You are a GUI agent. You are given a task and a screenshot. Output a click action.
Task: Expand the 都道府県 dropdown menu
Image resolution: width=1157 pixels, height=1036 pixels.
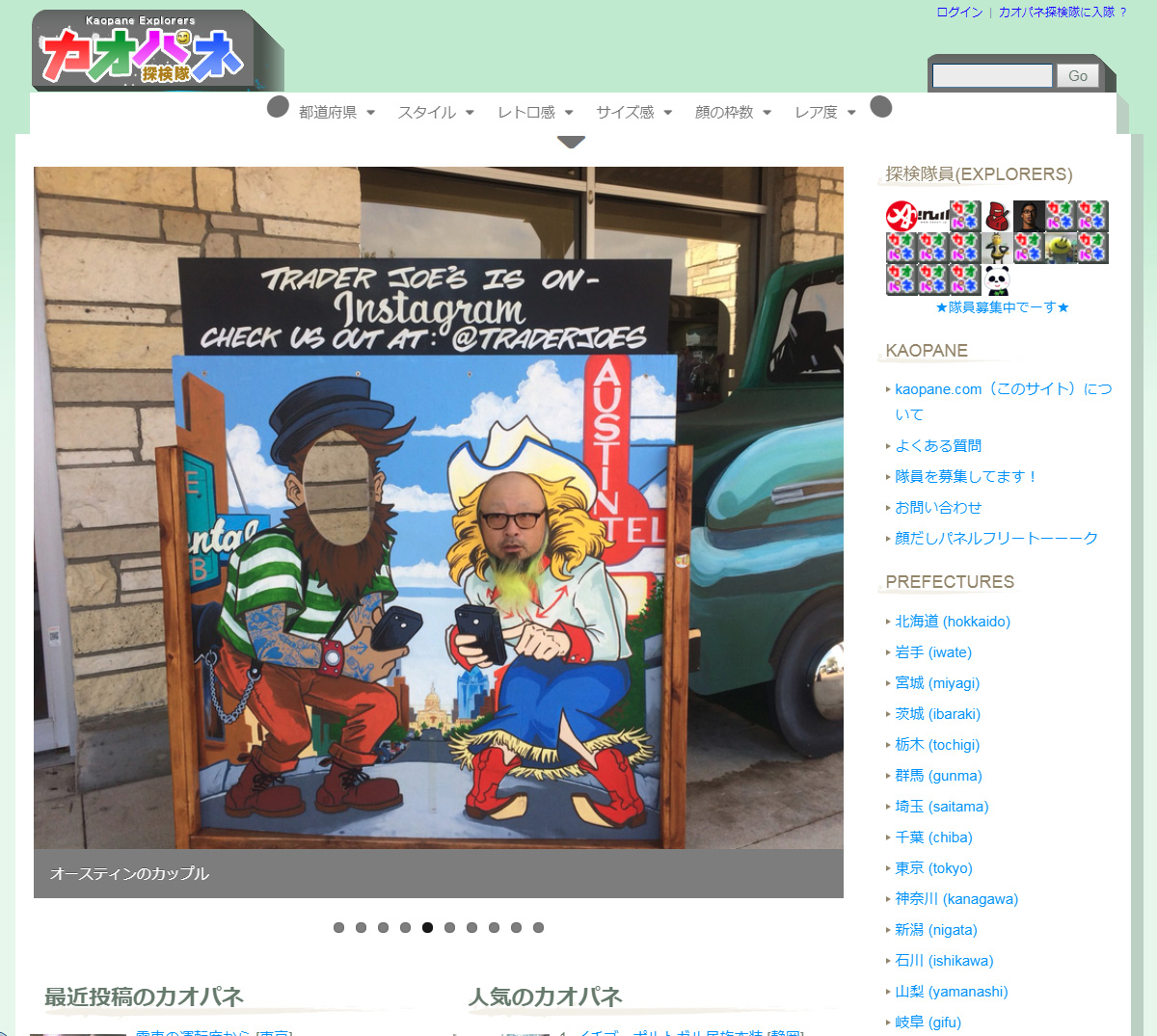pyautogui.click(x=336, y=113)
